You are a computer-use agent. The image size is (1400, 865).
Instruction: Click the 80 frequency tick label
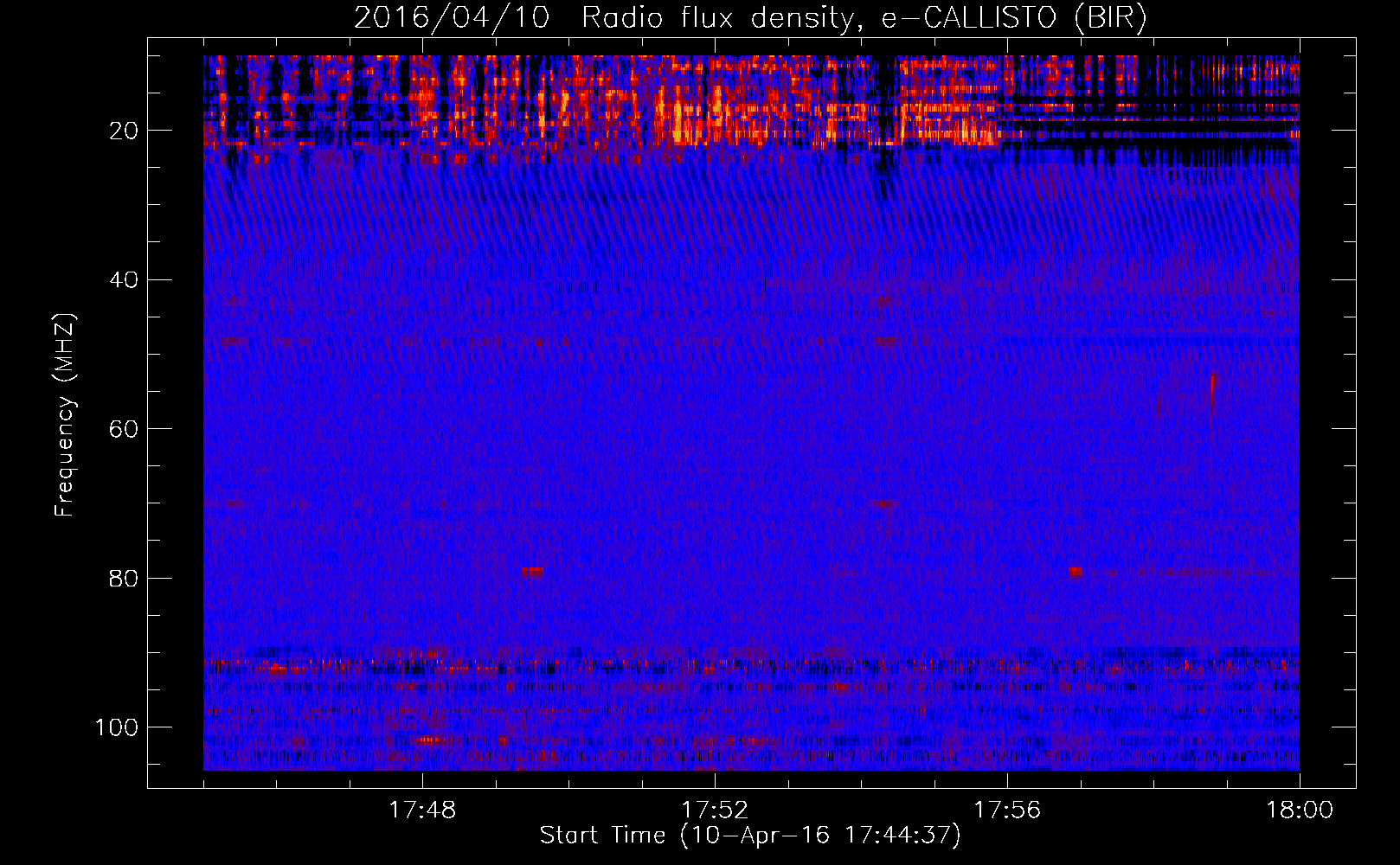(124, 578)
